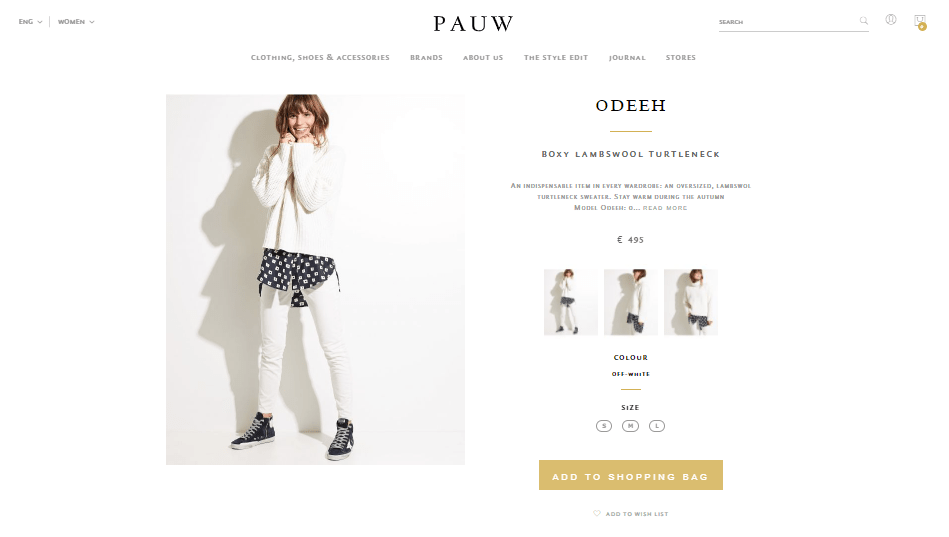Choose the Off-White colour option
Screen dimensions: 949x537
[631, 374]
